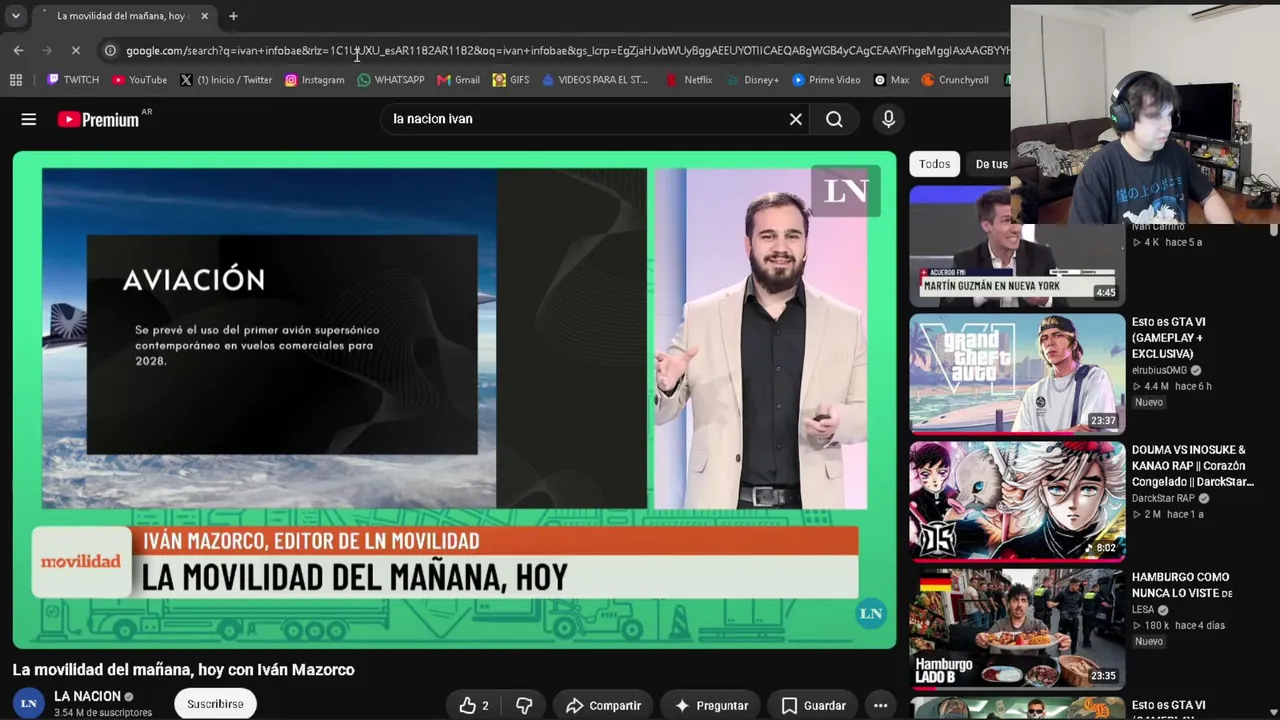The height and width of the screenshot is (720, 1280).
Task: Open the Inicio / Twitter bookmark
Action: click(x=226, y=80)
